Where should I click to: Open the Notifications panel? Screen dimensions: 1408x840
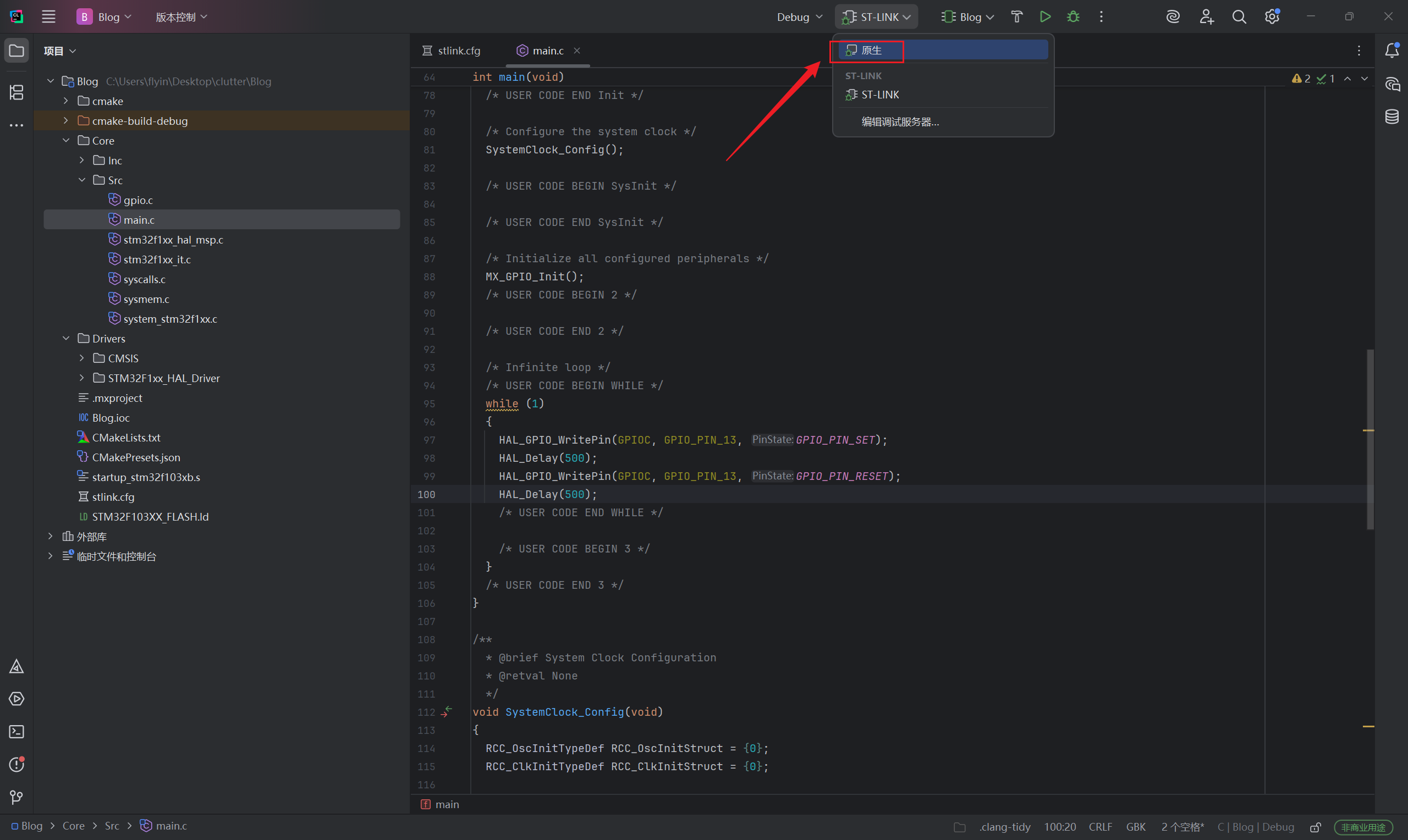pyautogui.click(x=1391, y=51)
